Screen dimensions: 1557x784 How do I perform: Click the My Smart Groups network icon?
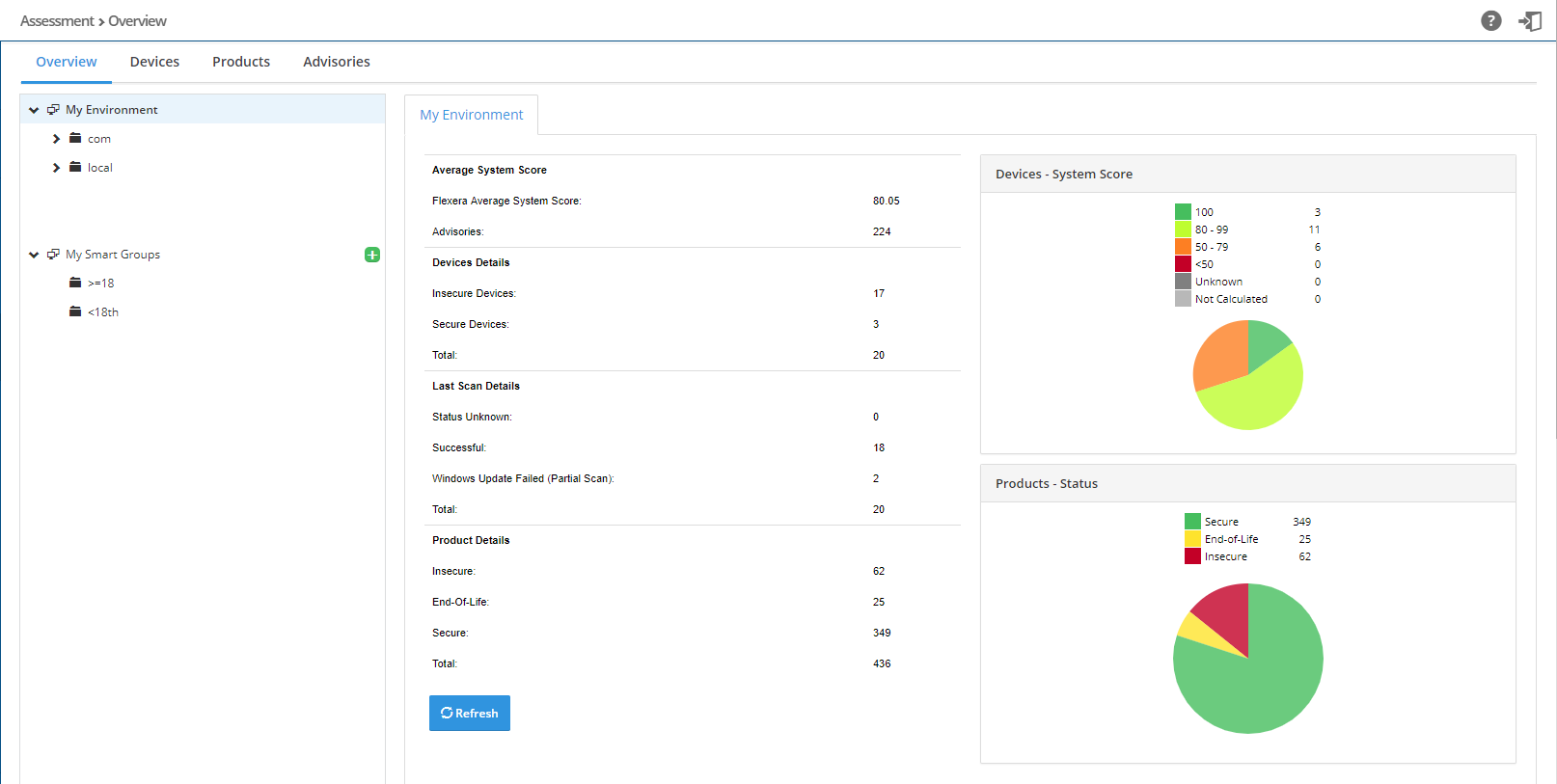click(53, 255)
